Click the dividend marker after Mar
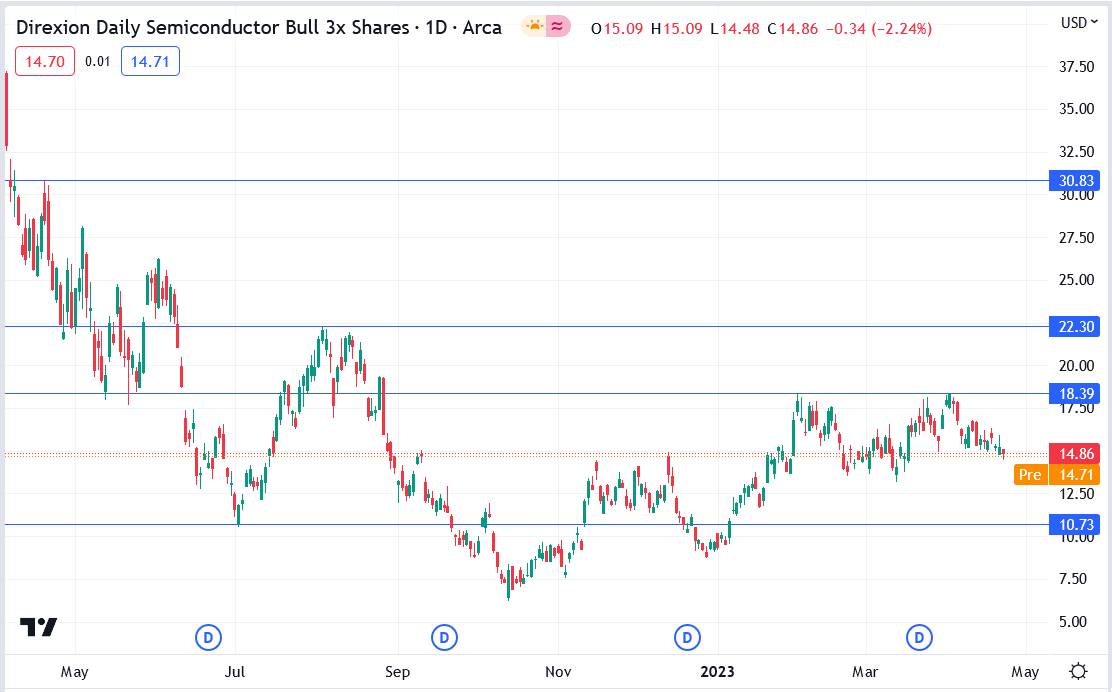The image size is (1112, 692). pyautogui.click(x=919, y=637)
